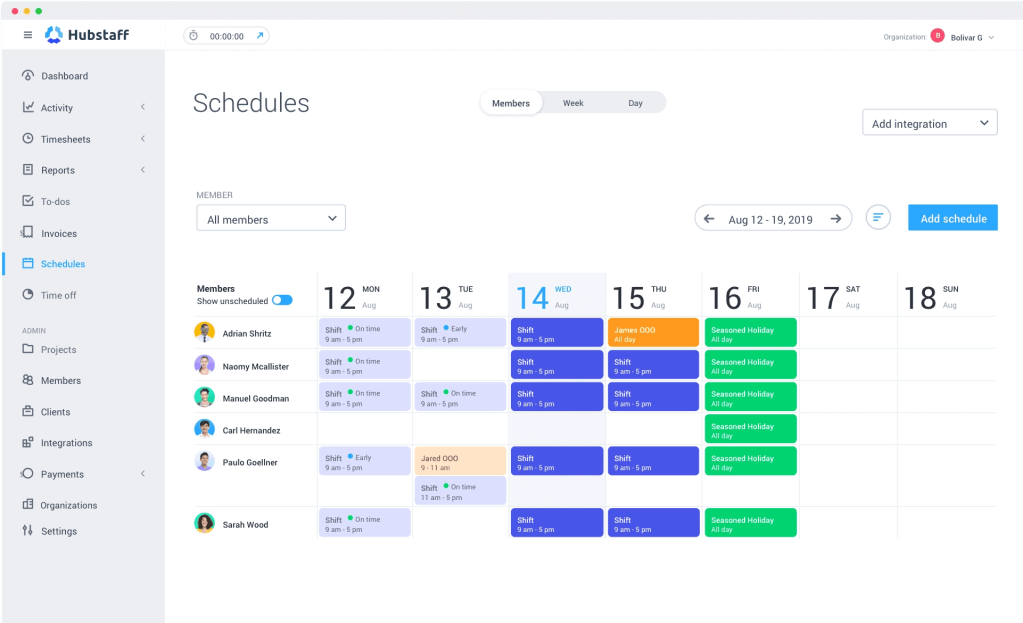Click the filter icon beside Add schedule
Viewport: 1023px width, 623px height.
[877, 217]
